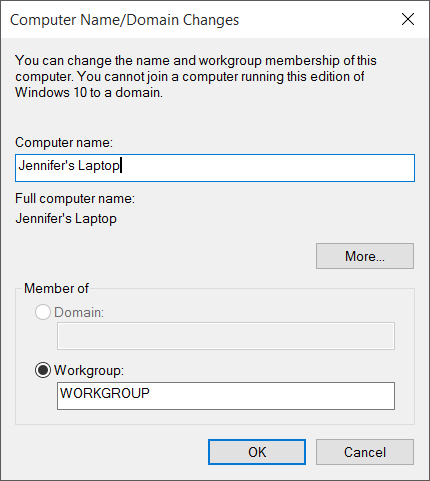Click the "Domain:" label text
430x481 pixels.
coord(79,313)
